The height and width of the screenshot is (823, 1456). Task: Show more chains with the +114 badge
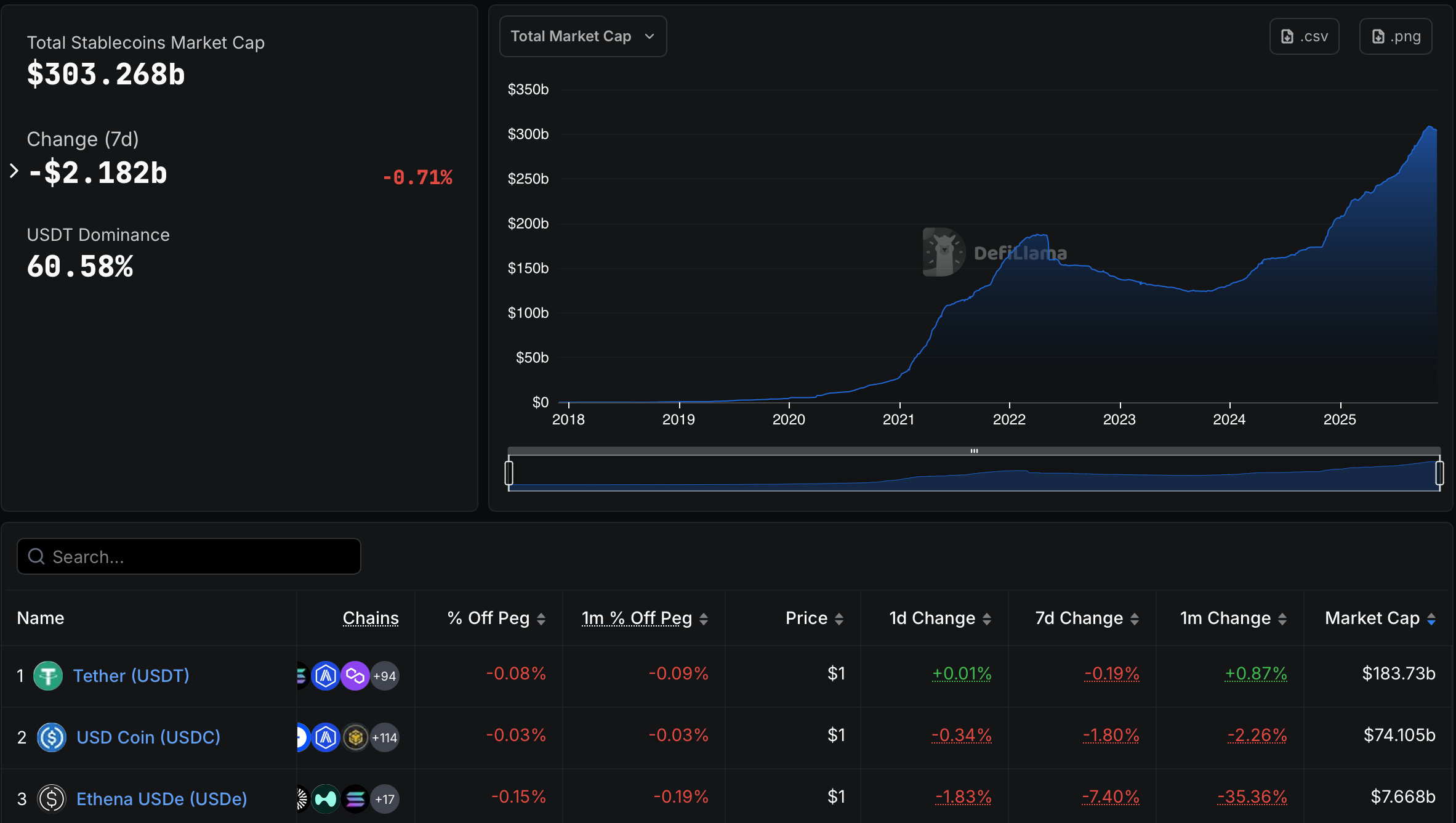pyautogui.click(x=385, y=737)
